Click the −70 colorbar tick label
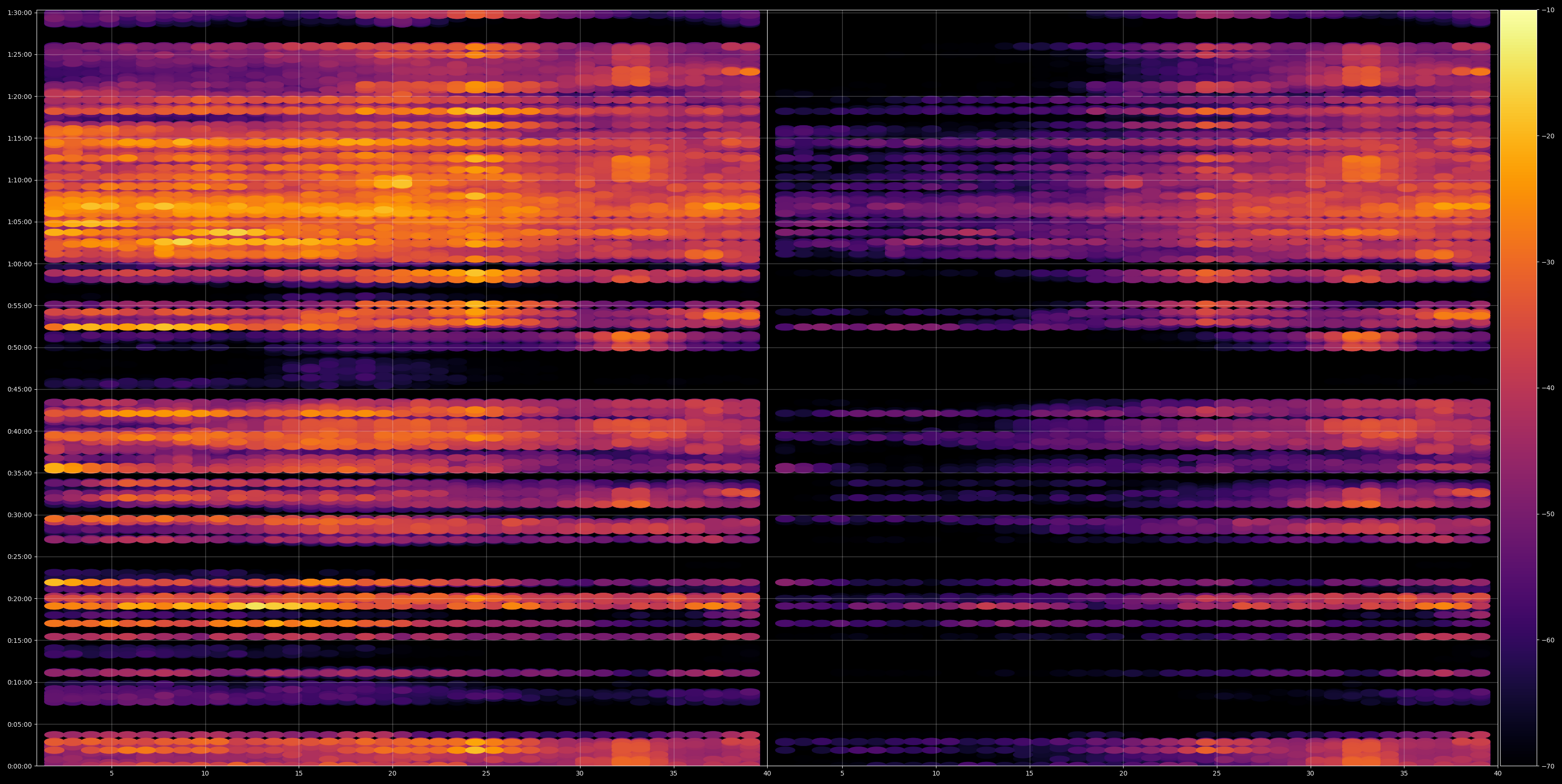This screenshot has height=784, width=1562. pyautogui.click(x=1549, y=766)
